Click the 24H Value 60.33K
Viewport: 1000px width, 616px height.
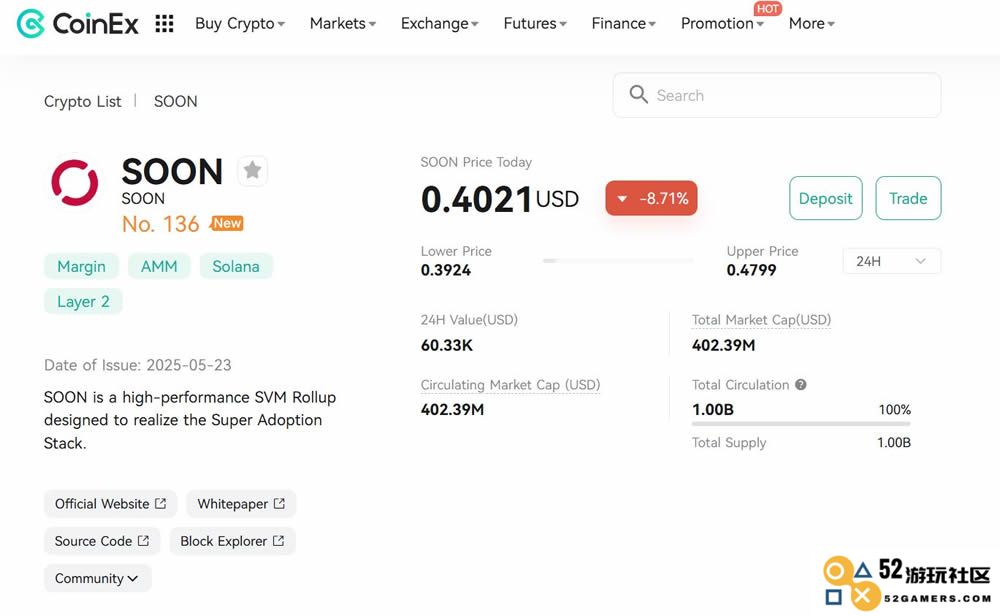pyautogui.click(x=447, y=345)
